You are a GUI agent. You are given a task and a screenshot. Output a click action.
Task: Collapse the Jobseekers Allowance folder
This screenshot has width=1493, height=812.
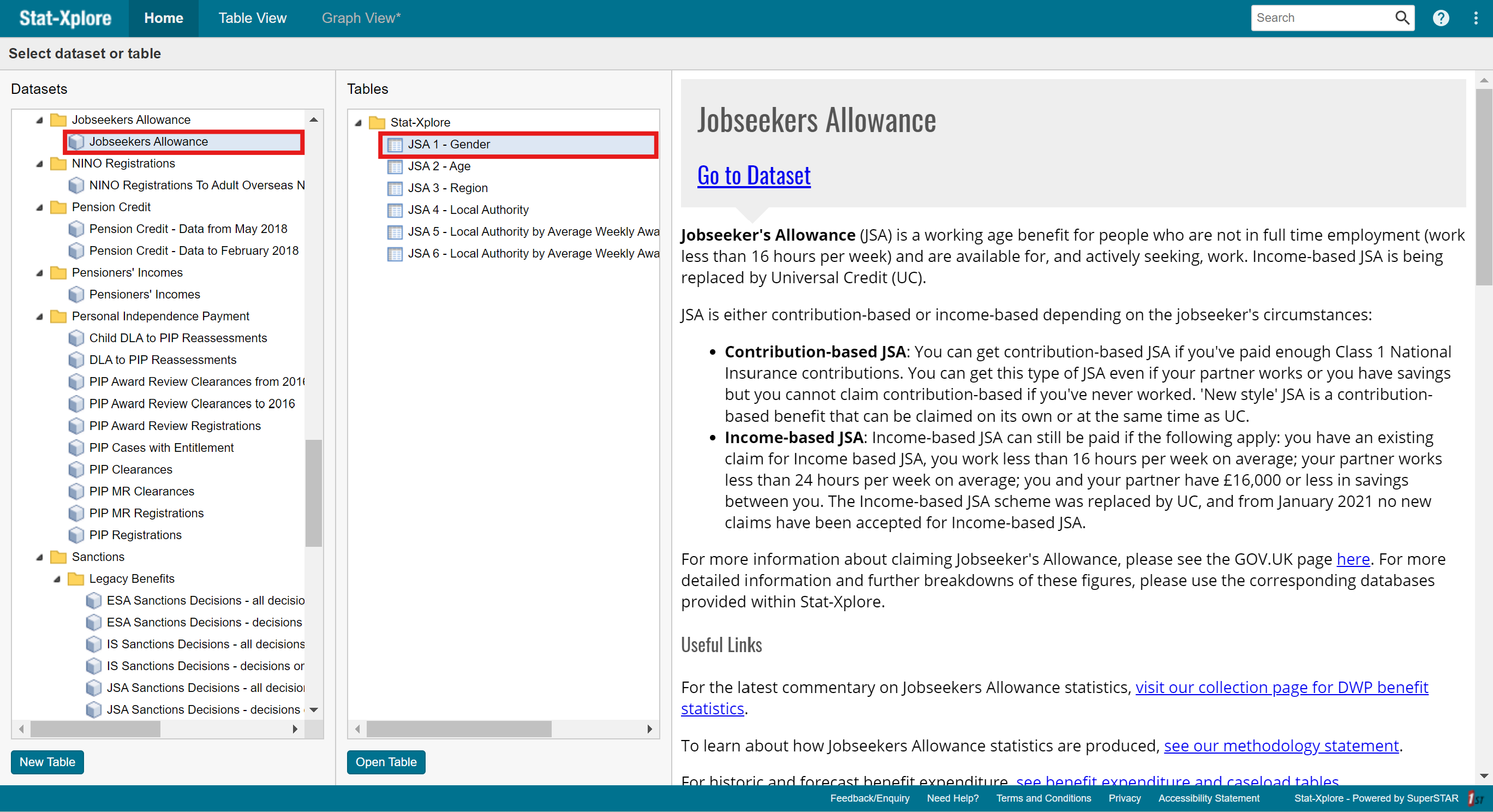39,121
